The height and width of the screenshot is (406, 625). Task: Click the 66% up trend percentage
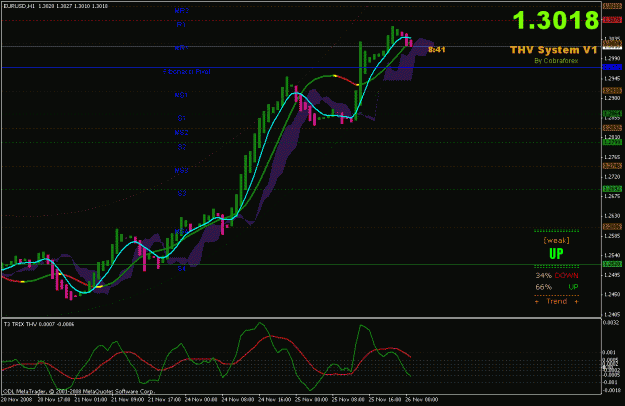[x=556, y=287]
